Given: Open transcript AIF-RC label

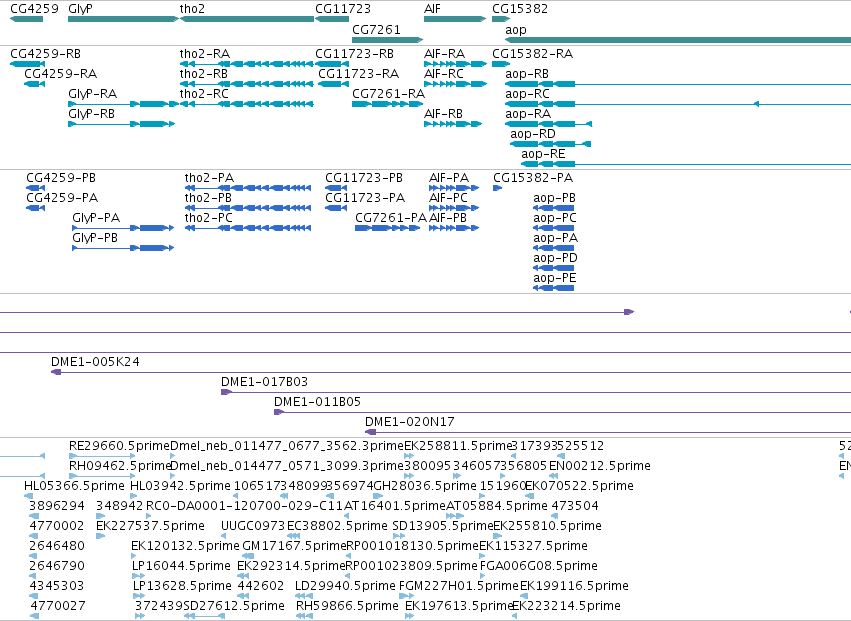Looking at the screenshot, I should [443, 74].
